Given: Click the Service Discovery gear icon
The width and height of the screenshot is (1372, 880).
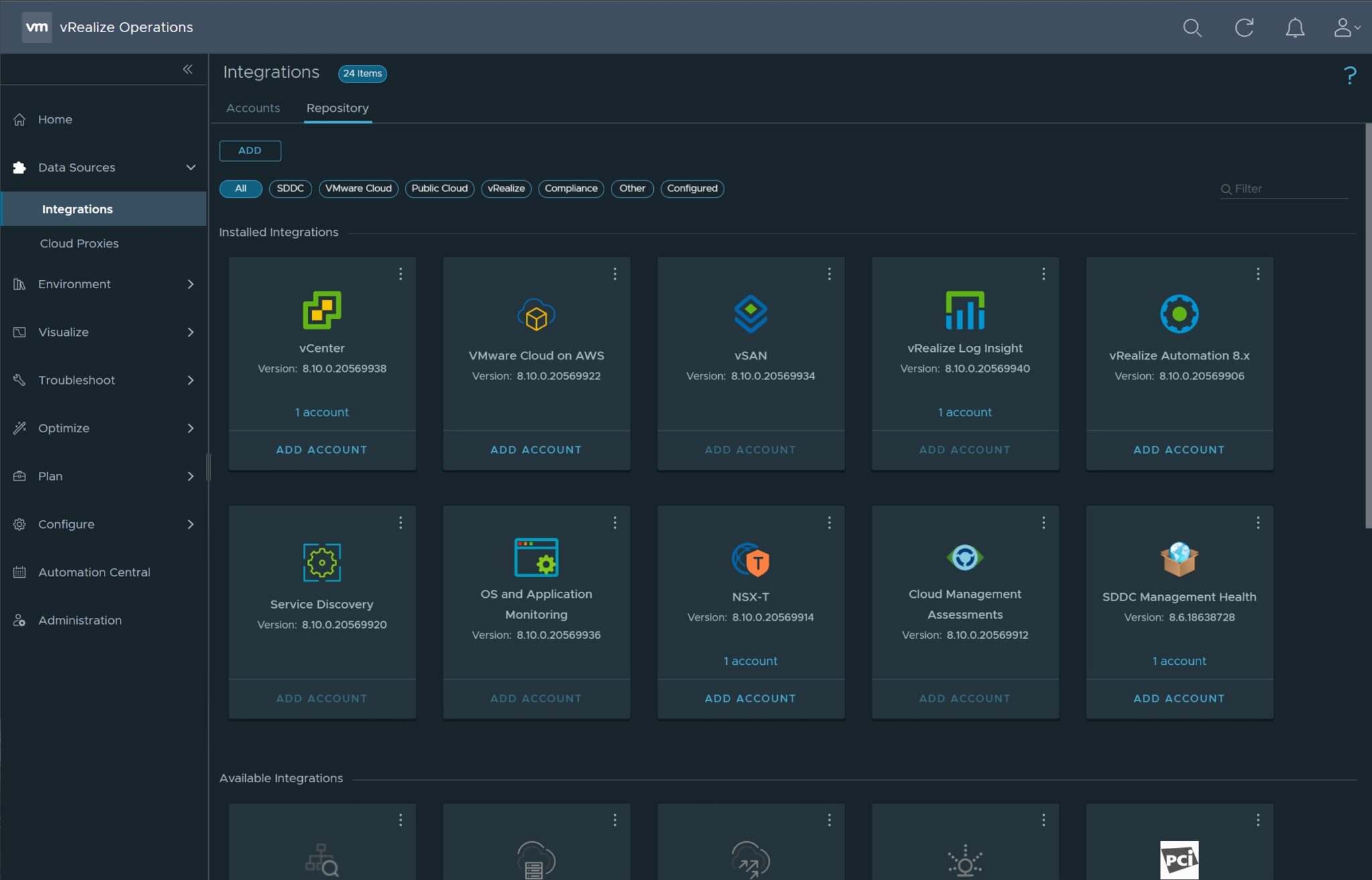Looking at the screenshot, I should coord(322,563).
